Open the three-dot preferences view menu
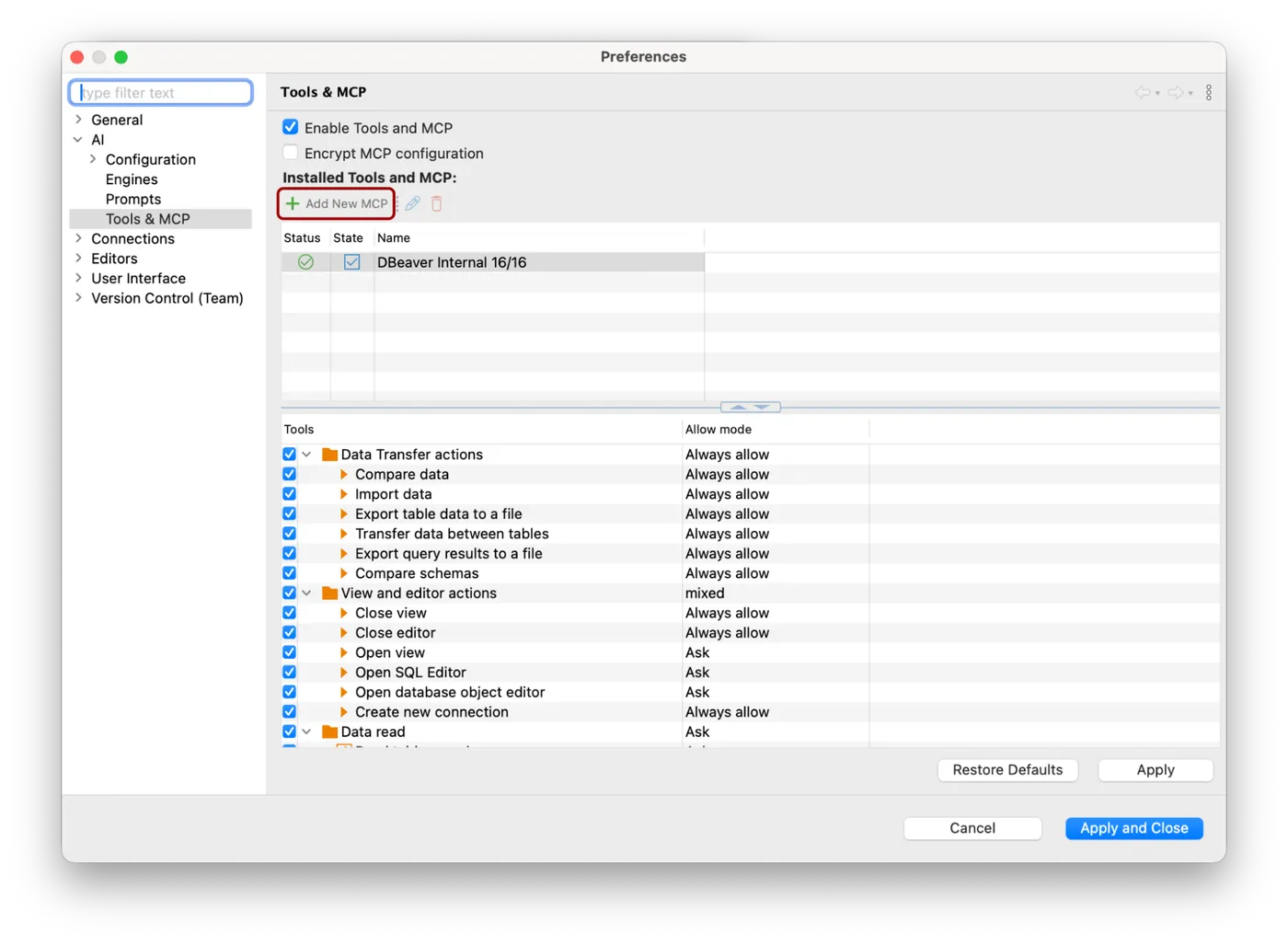This screenshot has height=945, width=1288. (x=1209, y=92)
